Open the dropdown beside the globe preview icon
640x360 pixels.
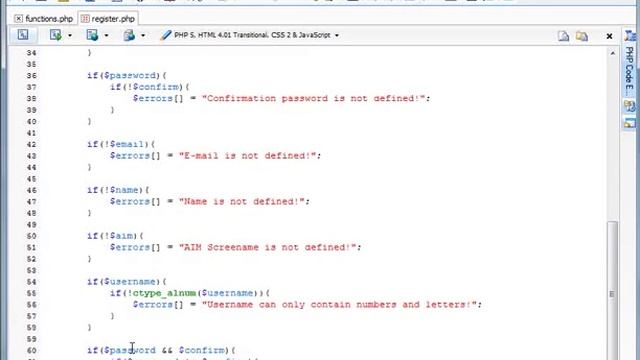pyautogui.click(x=106, y=36)
